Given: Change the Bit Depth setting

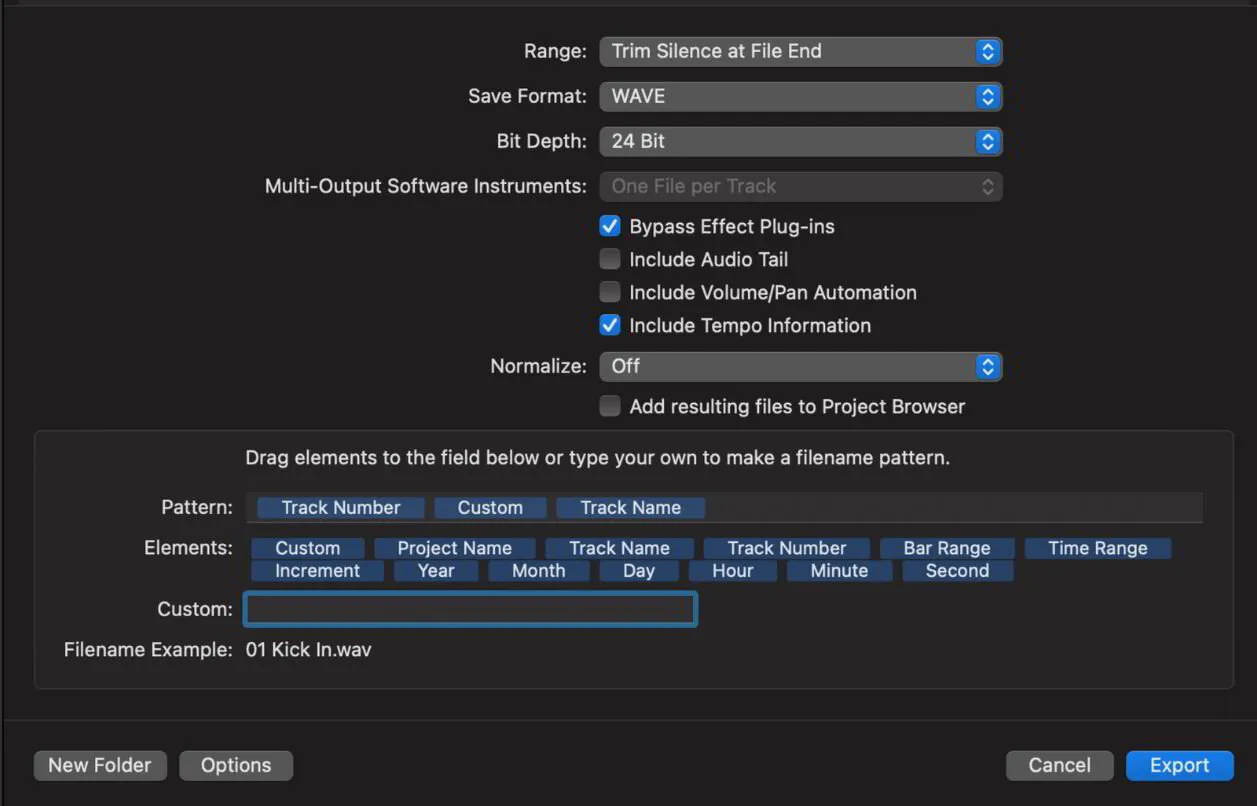Looking at the screenshot, I should (800, 141).
